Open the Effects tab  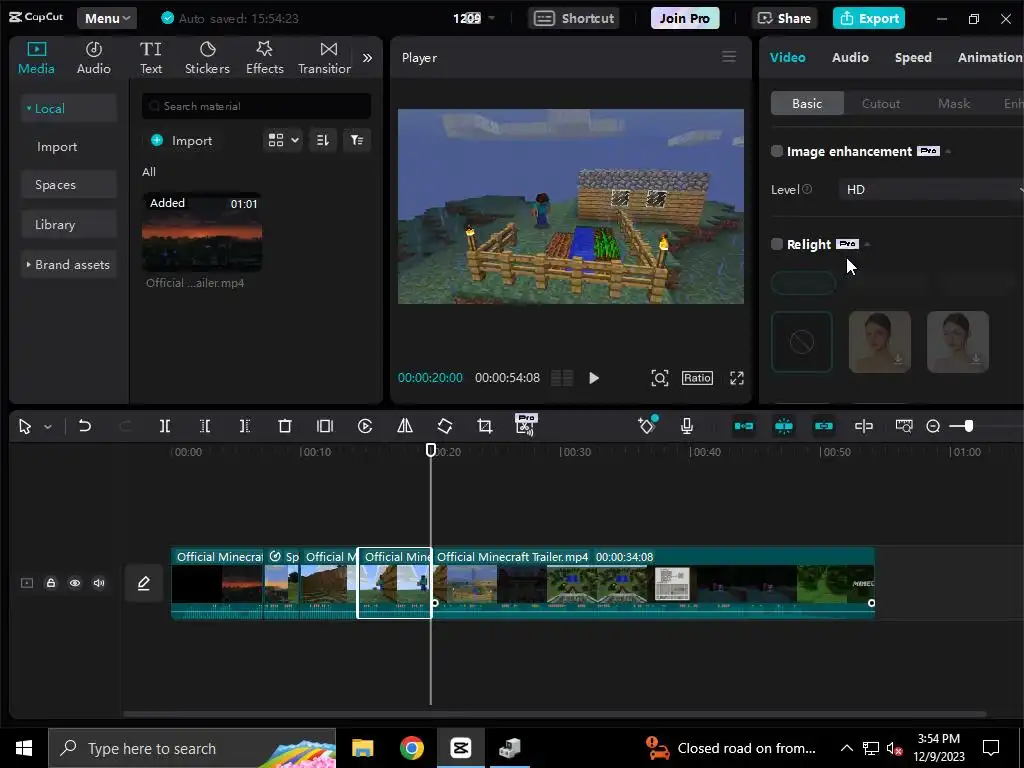pos(264,58)
